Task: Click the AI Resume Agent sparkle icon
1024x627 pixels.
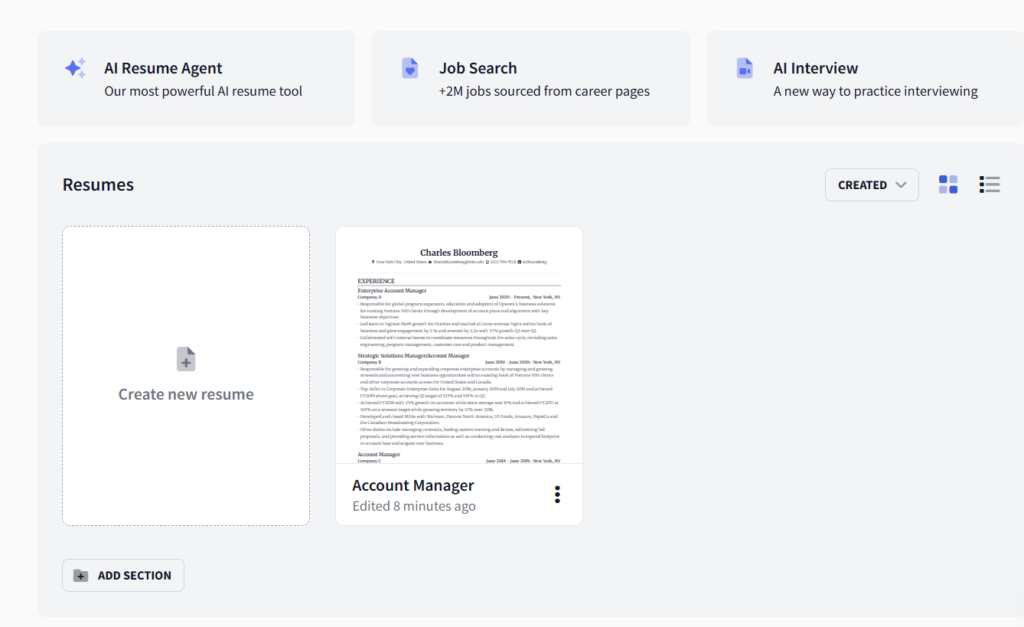Action: point(75,68)
